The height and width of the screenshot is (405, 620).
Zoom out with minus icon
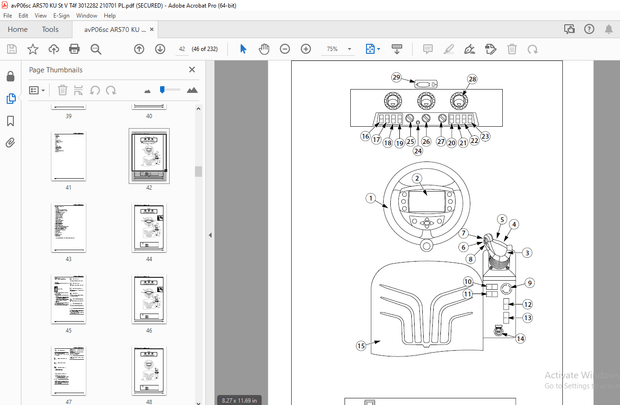coord(285,49)
